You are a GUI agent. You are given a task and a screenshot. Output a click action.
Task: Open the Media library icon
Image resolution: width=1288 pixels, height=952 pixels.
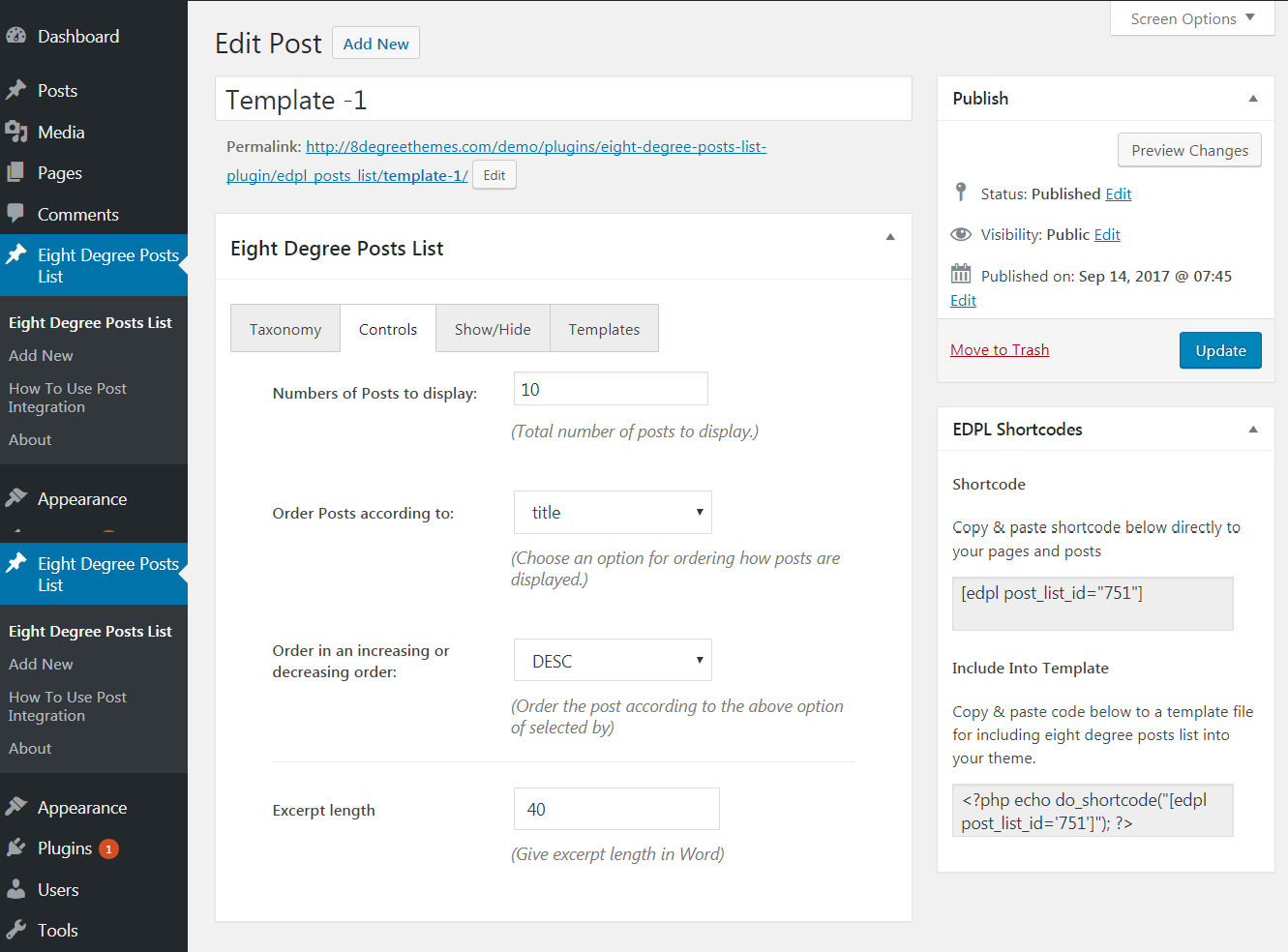point(15,132)
